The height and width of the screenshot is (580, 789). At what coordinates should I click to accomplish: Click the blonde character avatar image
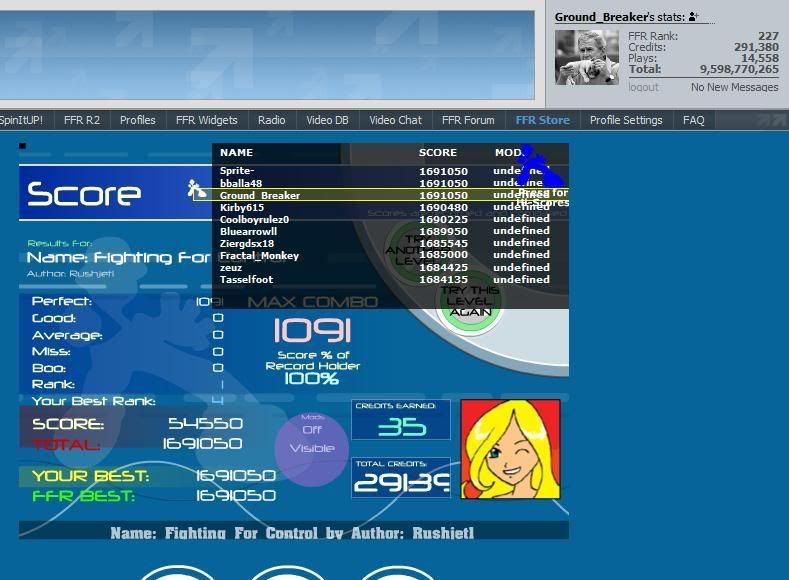tap(510, 449)
